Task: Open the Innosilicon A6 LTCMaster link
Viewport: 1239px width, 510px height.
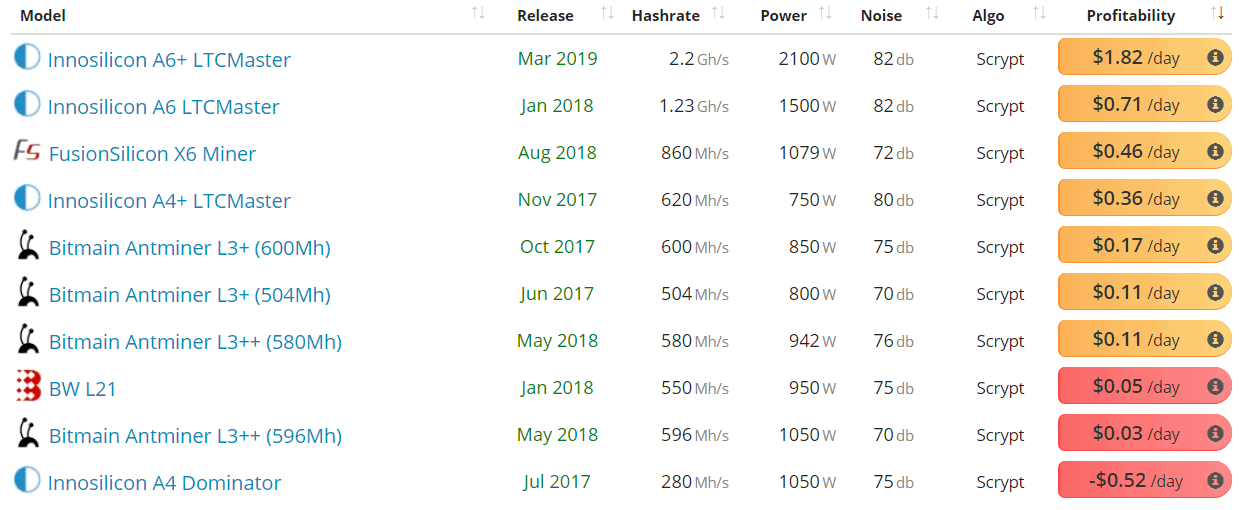Action: [x=163, y=106]
